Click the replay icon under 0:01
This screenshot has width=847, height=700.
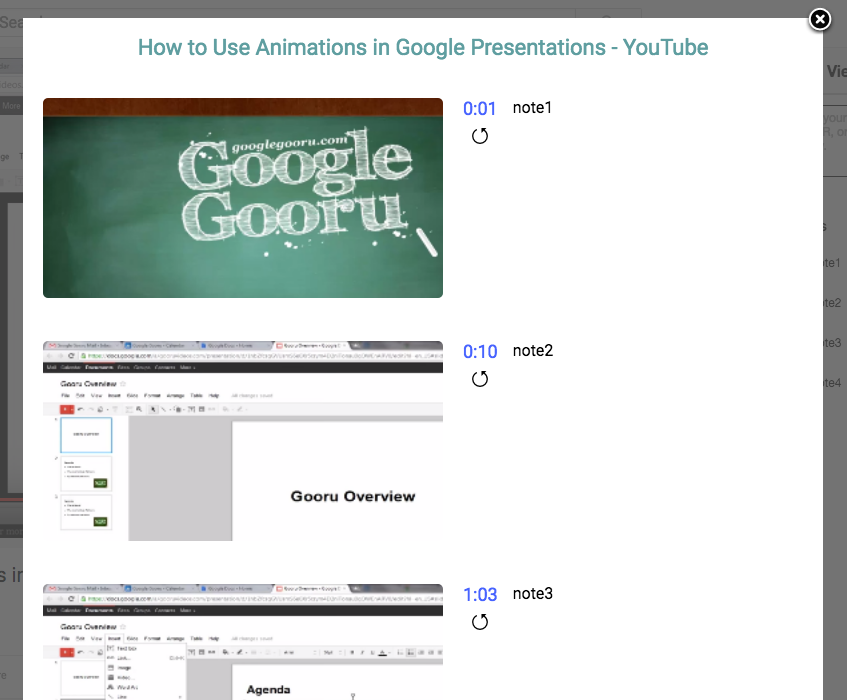480,136
